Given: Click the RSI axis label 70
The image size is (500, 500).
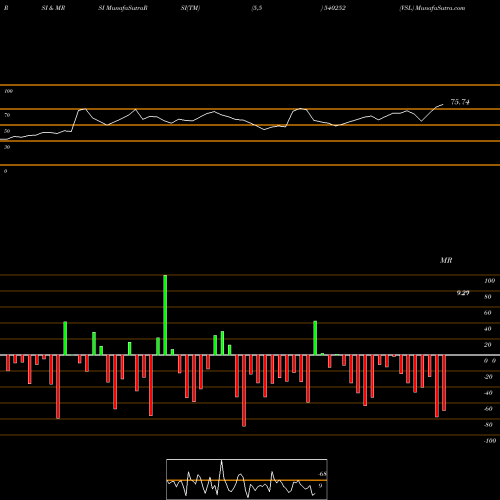Looking at the screenshot, I should click(7, 115).
